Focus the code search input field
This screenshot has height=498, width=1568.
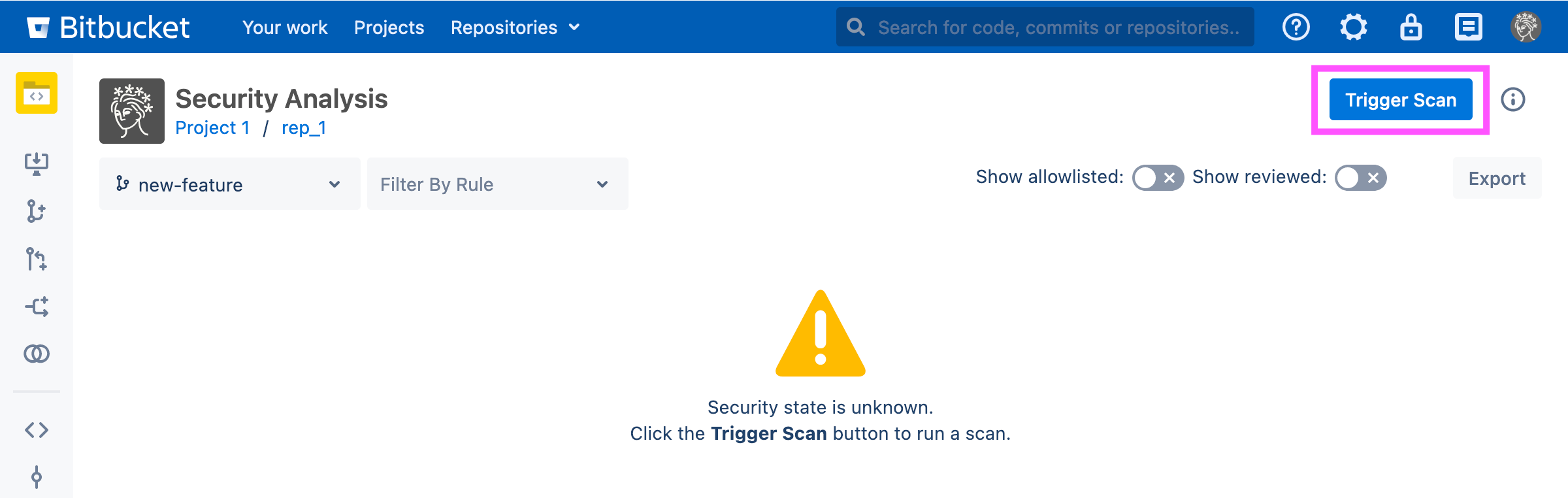point(1057,27)
